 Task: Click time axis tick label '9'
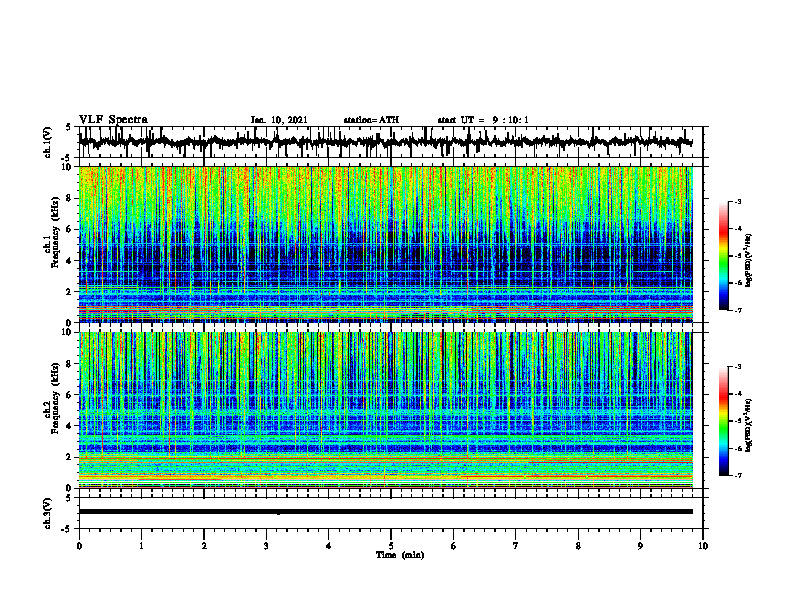[640, 546]
